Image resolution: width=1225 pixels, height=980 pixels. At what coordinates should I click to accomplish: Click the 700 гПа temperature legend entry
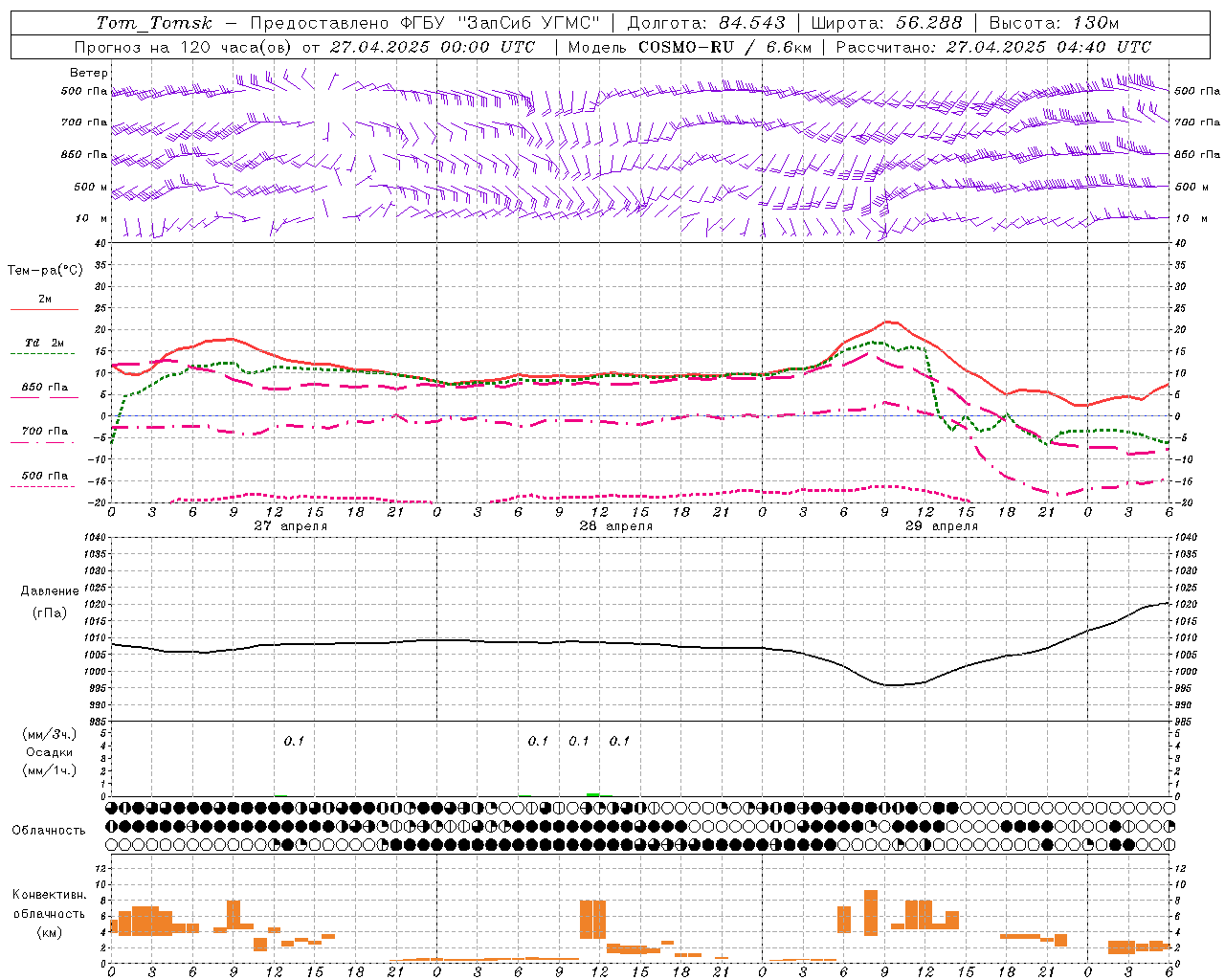tap(45, 431)
